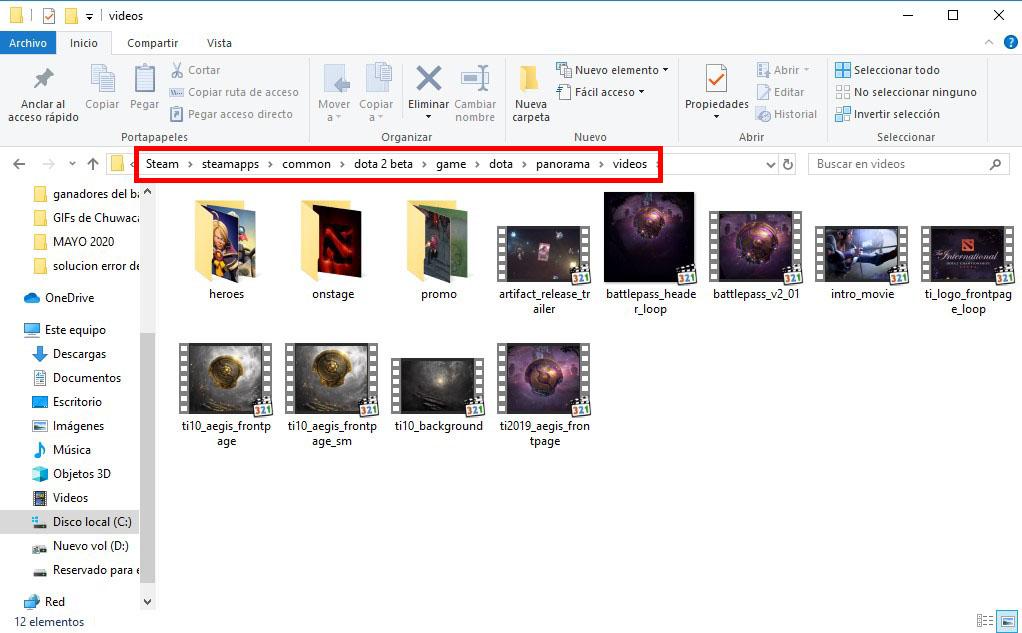Open Escritorio in the sidebar
Image resolution: width=1022 pixels, height=633 pixels.
pos(67,402)
